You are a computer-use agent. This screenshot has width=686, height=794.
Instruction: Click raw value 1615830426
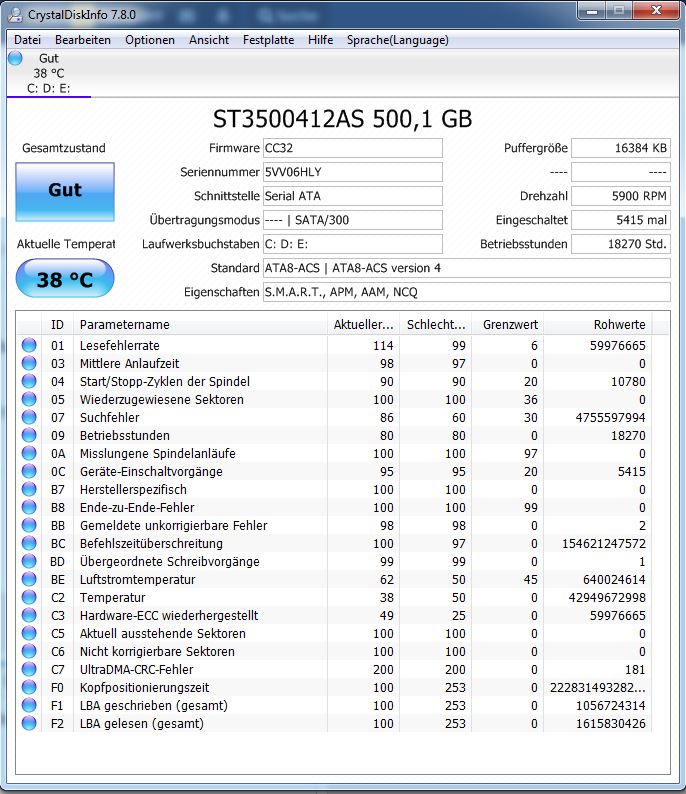click(x=611, y=724)
